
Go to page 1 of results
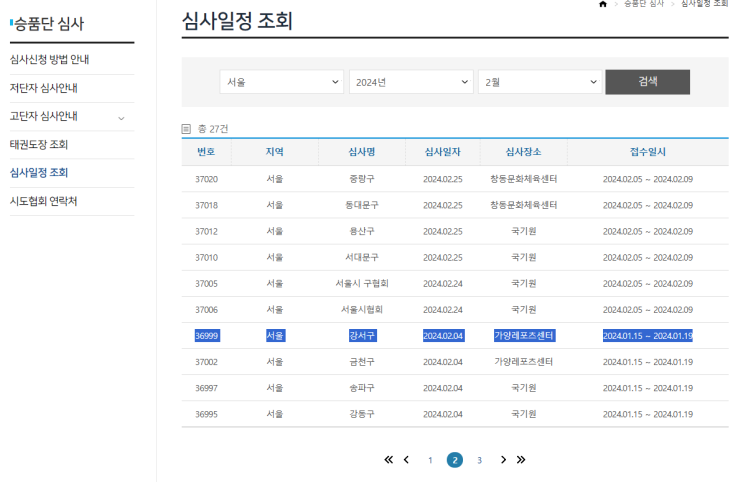pos(430,460)
